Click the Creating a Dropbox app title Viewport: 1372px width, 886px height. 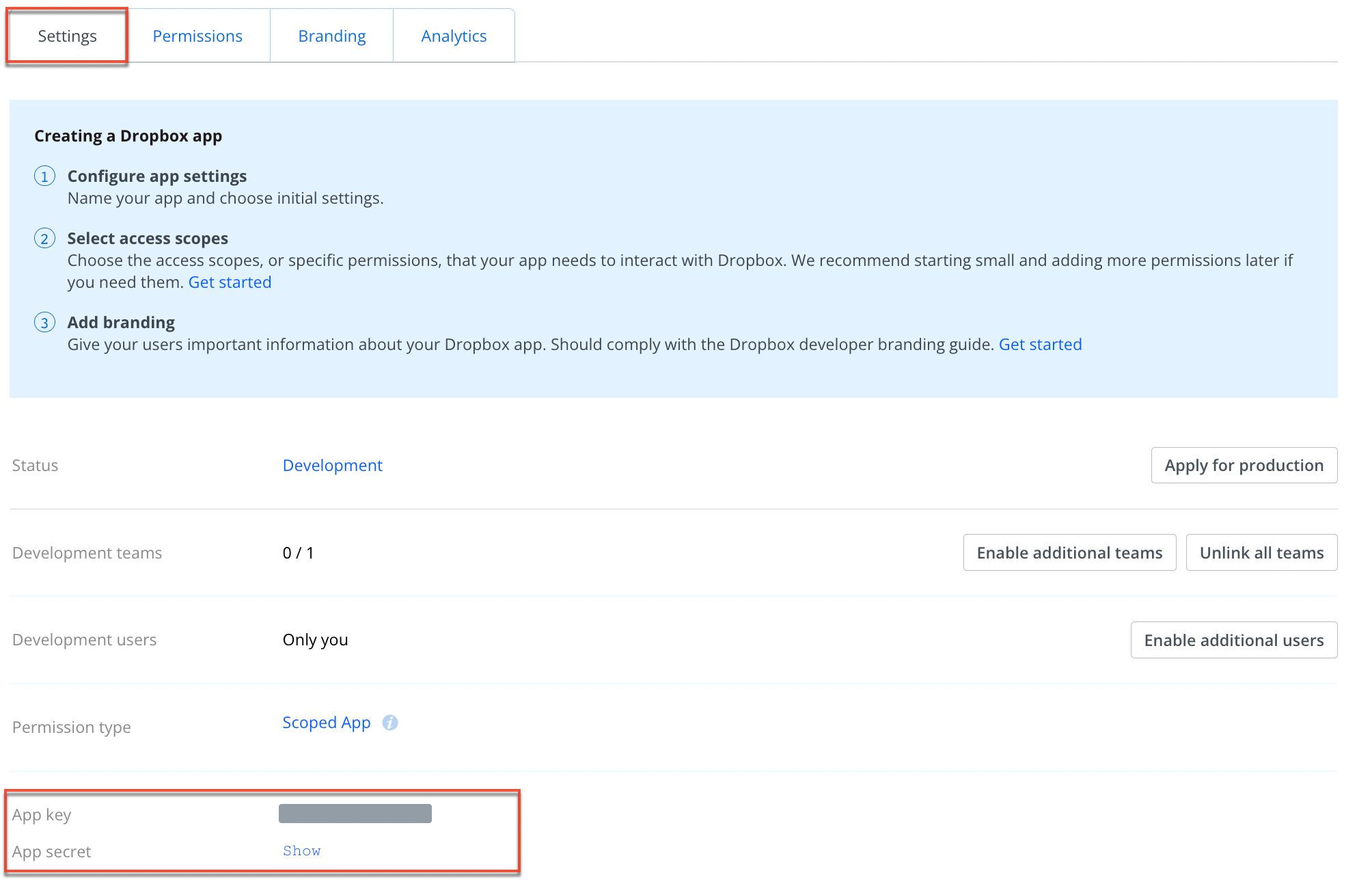click(x=128, y=136)
